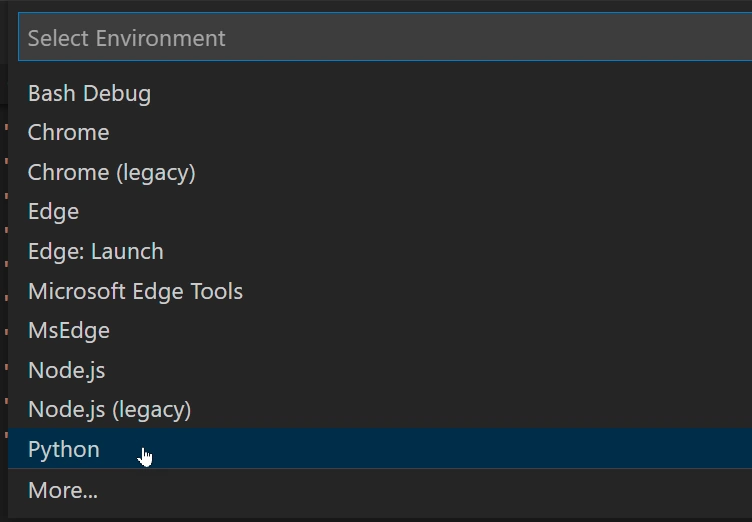Pick the legacy Chrome debugger entry
This screenshot has width=752, height=522.
[x=112, y=172]
